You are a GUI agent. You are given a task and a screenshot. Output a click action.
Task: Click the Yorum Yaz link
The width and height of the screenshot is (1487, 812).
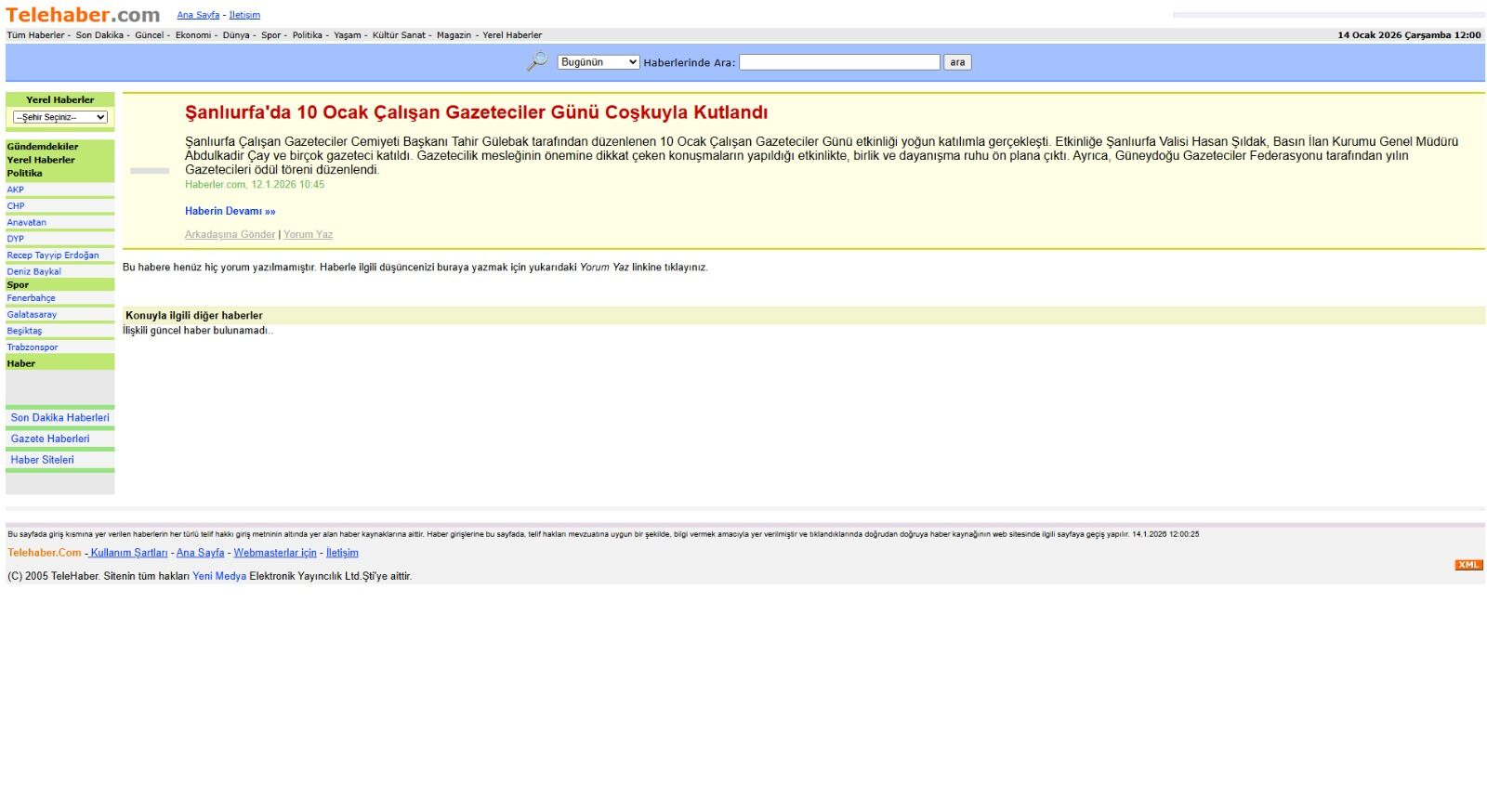pyautogui.click(x=308, y=234)
